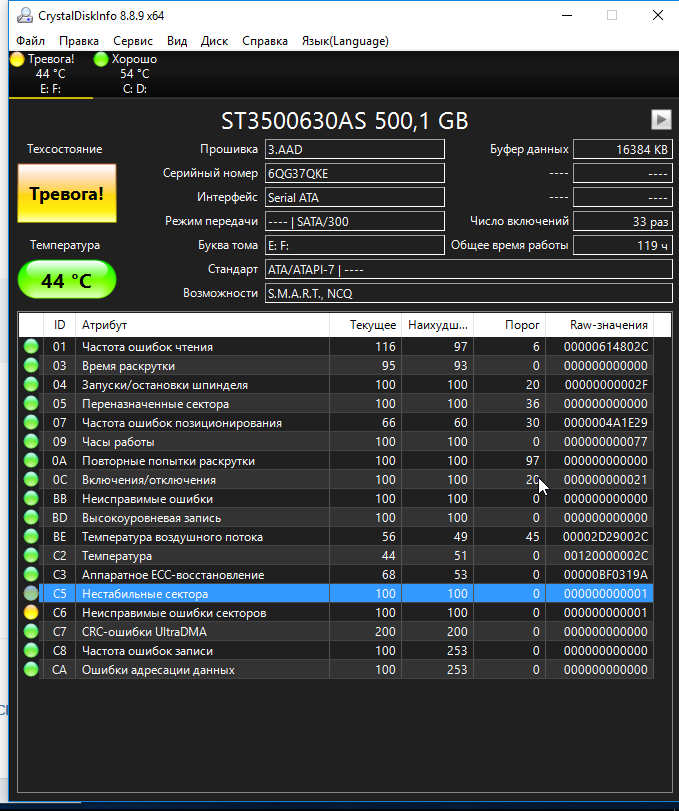
Task: Click raw value 00000614802C
Action: click(606, 347)
